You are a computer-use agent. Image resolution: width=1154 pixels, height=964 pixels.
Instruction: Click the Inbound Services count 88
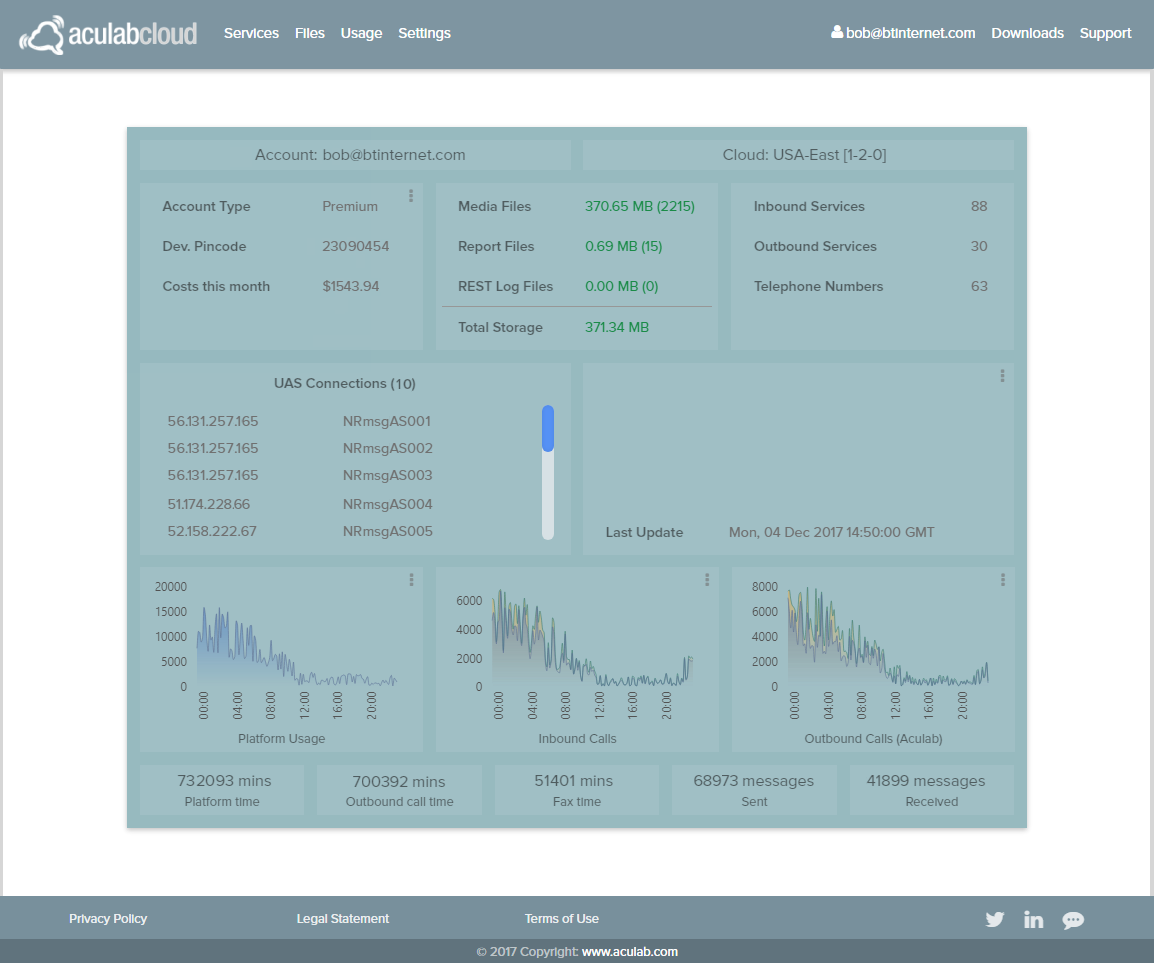pos(979,206)
